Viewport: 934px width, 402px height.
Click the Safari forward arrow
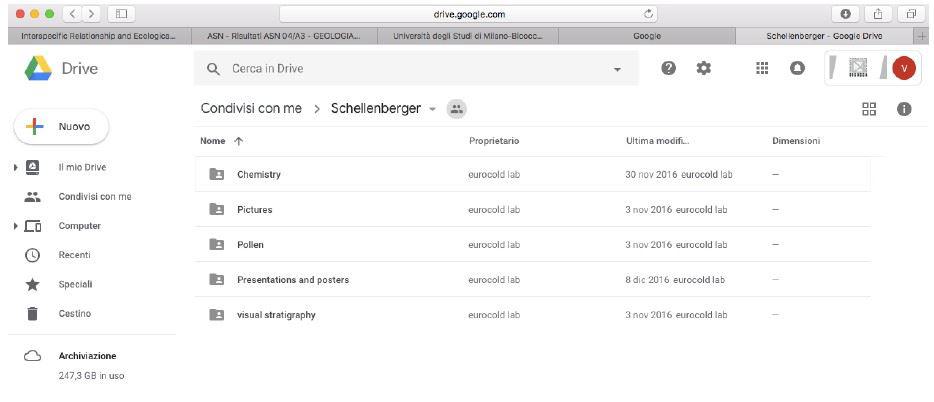(x=91, y=13)
